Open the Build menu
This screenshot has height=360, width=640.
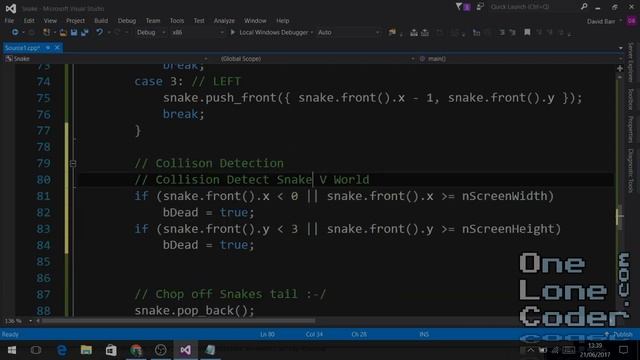point(101,20)
